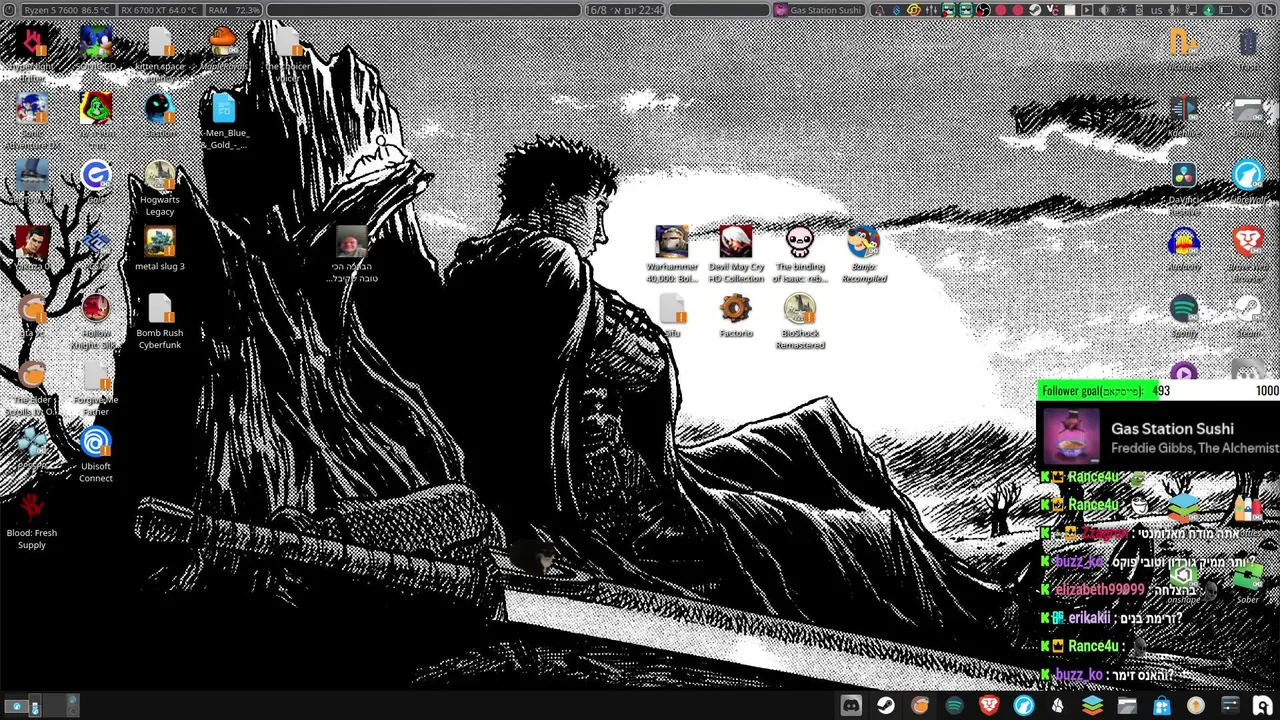1280x720 pixels.
Task: Switch the 'us' keyboard layout indicator
Action: (x=1157, y=10)
